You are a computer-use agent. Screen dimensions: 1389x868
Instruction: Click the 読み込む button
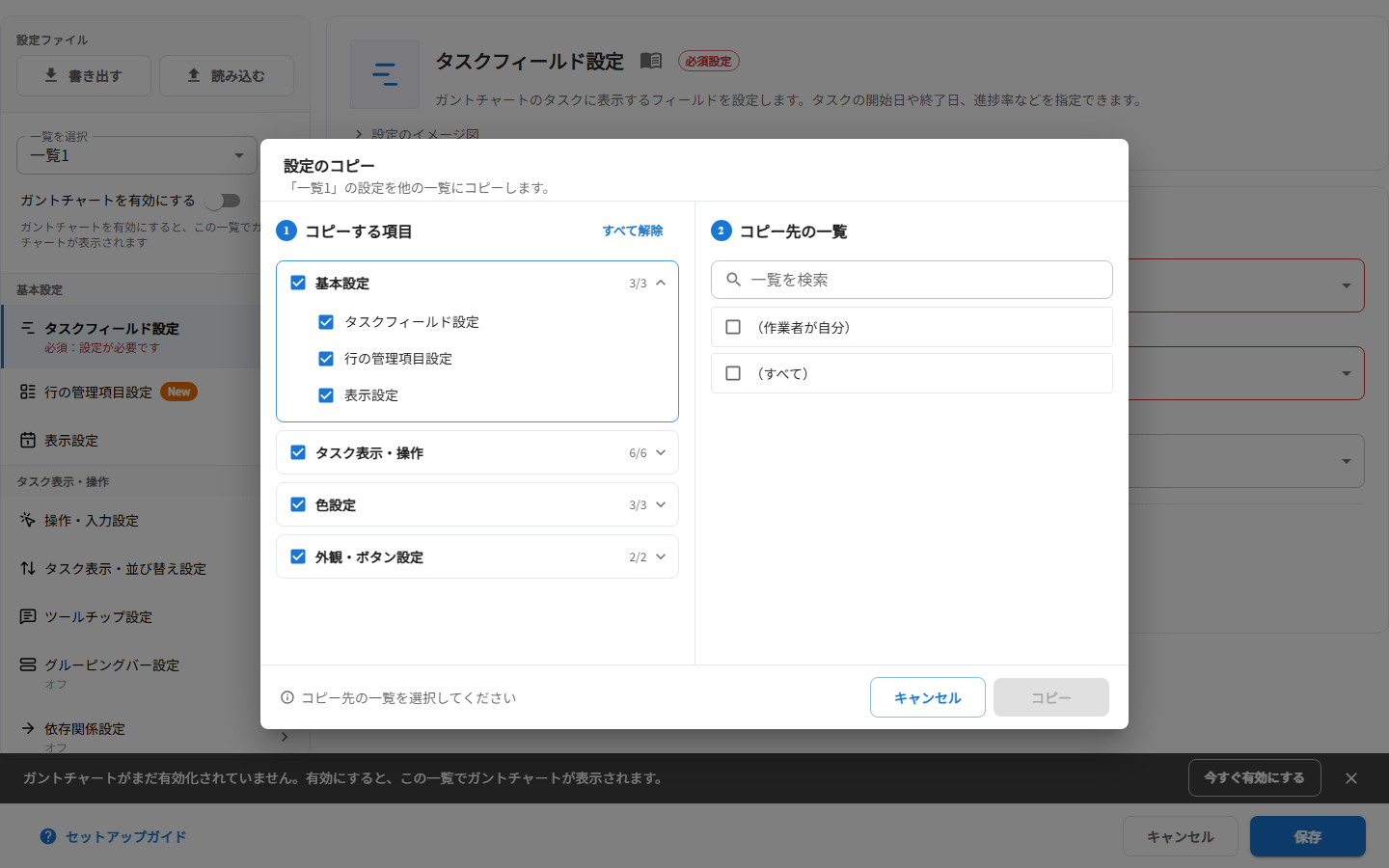point(227,75)
